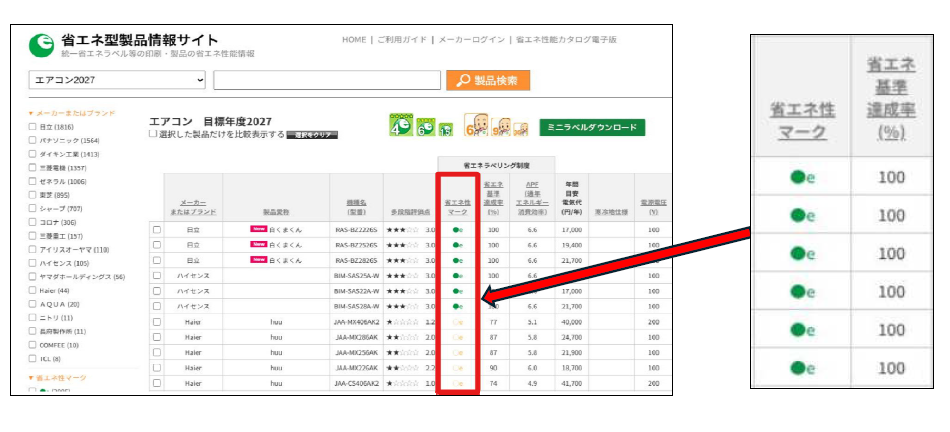Screen dimensions: 950x432
Task: Go to HOME in top navigation
Action: pos(354,40)
